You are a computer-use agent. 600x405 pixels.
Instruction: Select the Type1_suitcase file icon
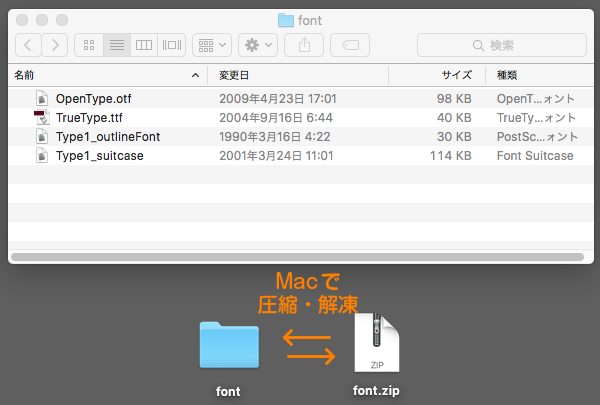click(x=42, y=156)
